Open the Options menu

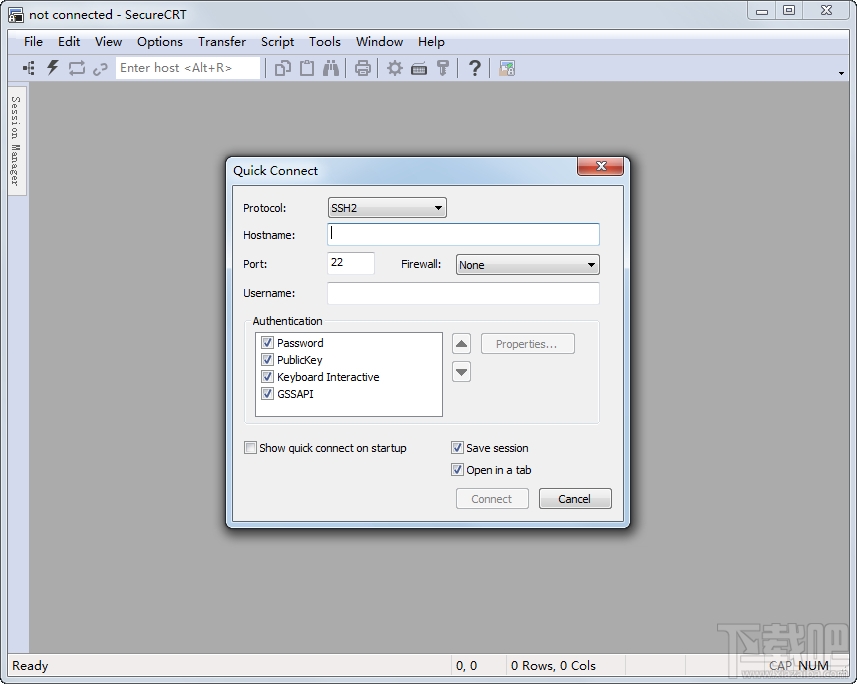pos(160,42)
